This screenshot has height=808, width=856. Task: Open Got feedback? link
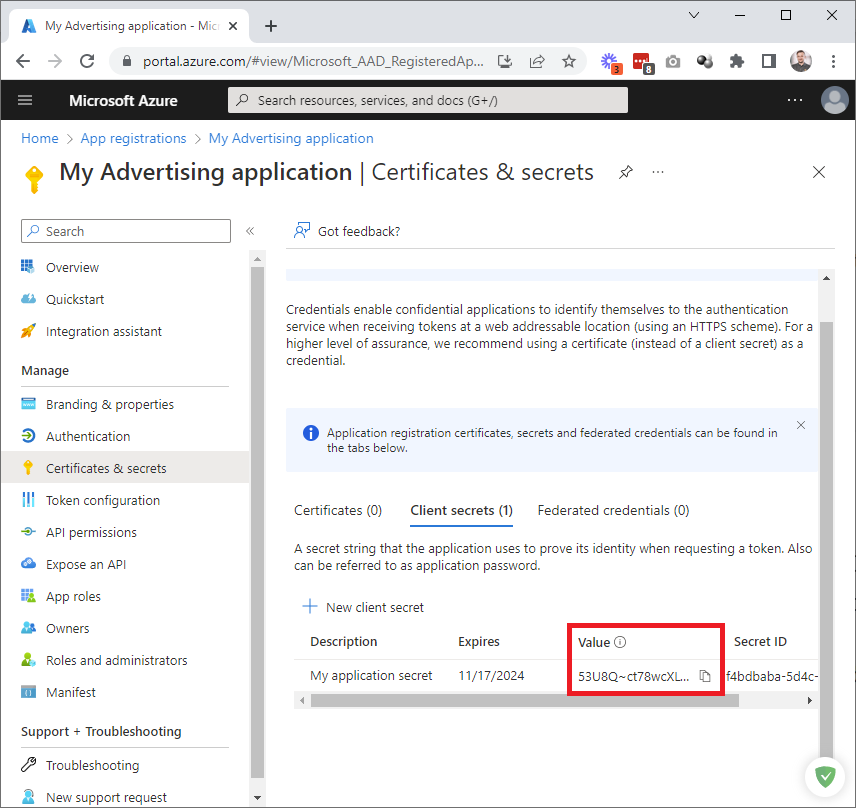[x=347, y=231]
